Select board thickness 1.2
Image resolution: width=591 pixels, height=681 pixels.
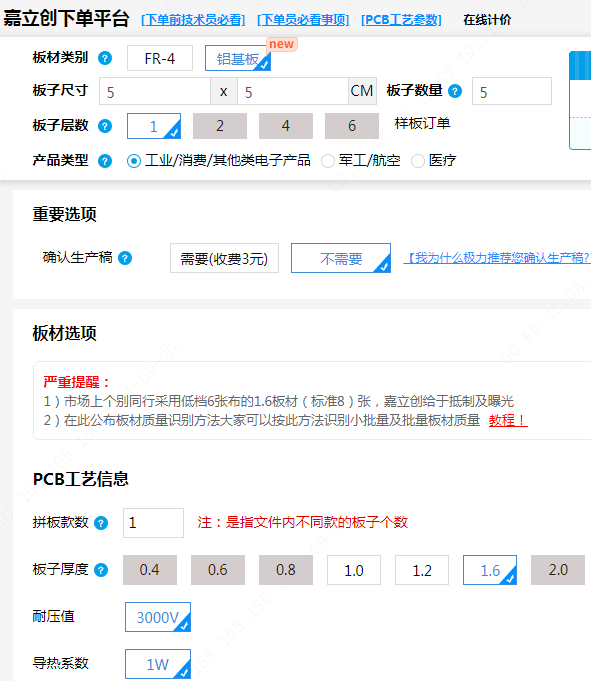[x=422, y=570]
